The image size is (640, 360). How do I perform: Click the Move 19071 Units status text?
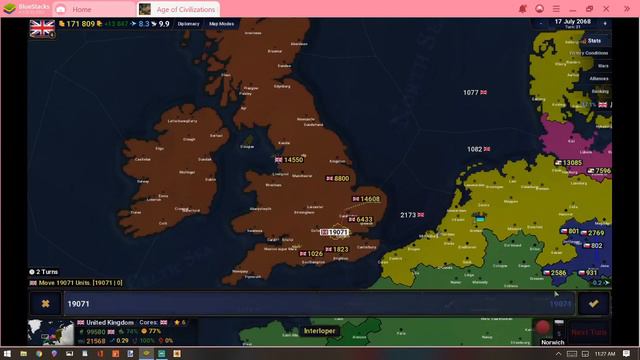point(76,282)
